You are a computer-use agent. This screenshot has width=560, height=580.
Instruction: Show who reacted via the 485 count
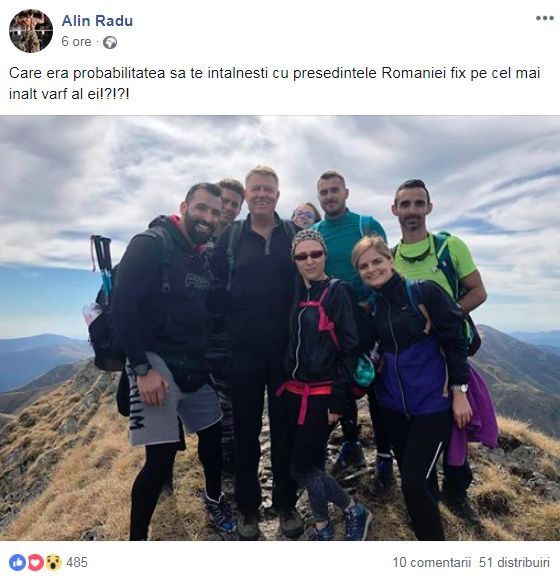77,562
